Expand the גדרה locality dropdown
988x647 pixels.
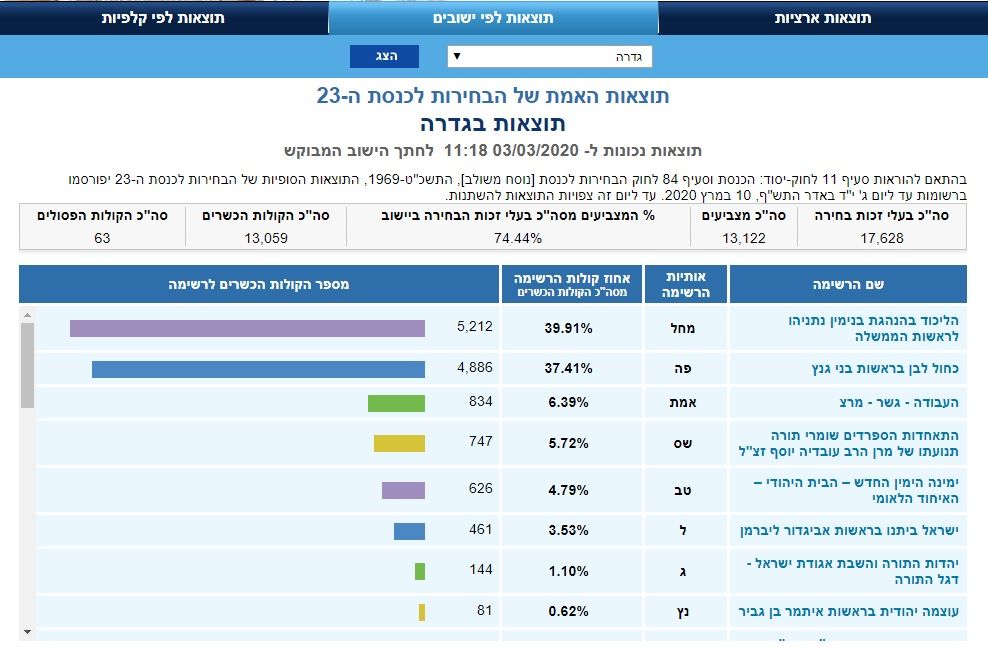549,56
